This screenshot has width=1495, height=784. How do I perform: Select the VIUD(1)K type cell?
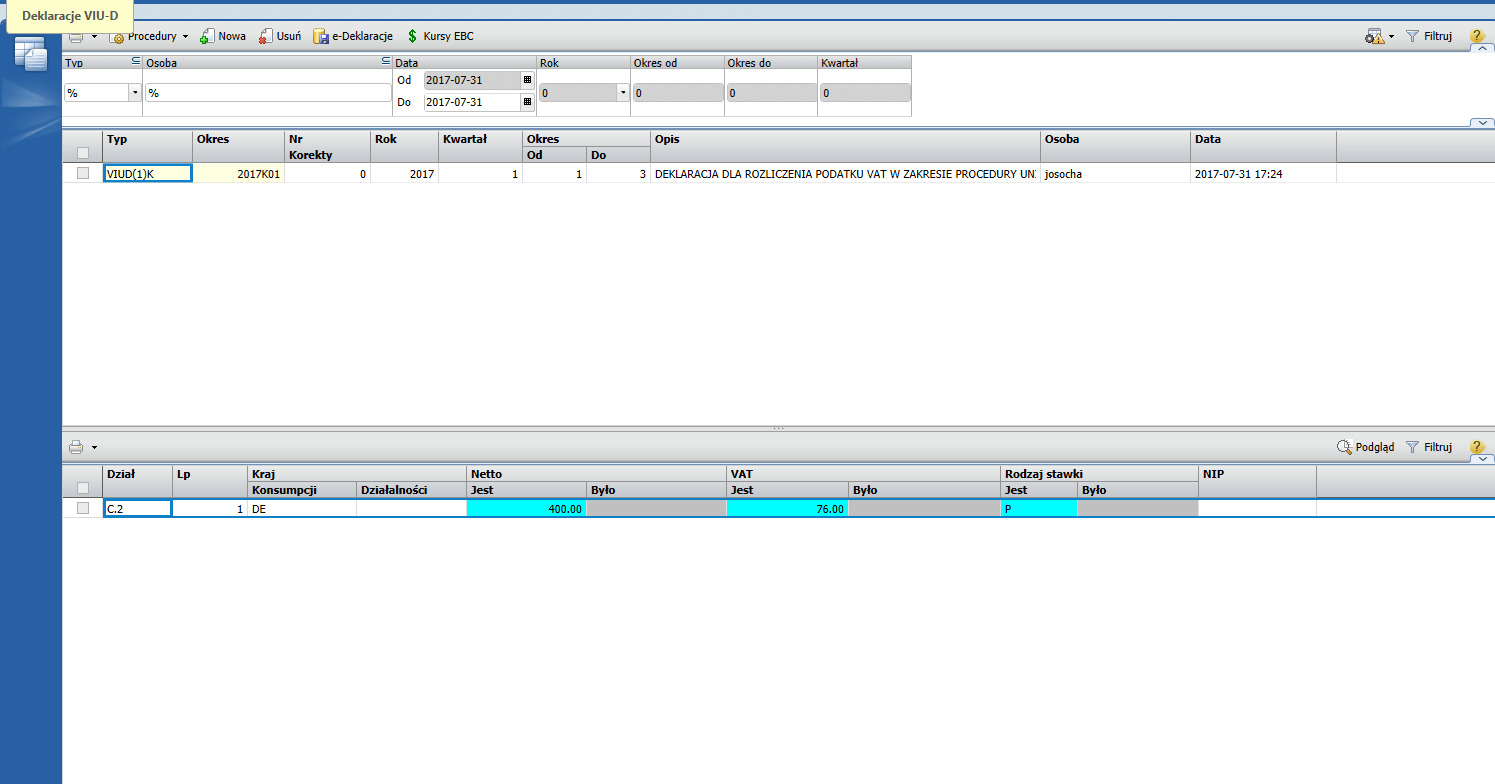(148, 173)
